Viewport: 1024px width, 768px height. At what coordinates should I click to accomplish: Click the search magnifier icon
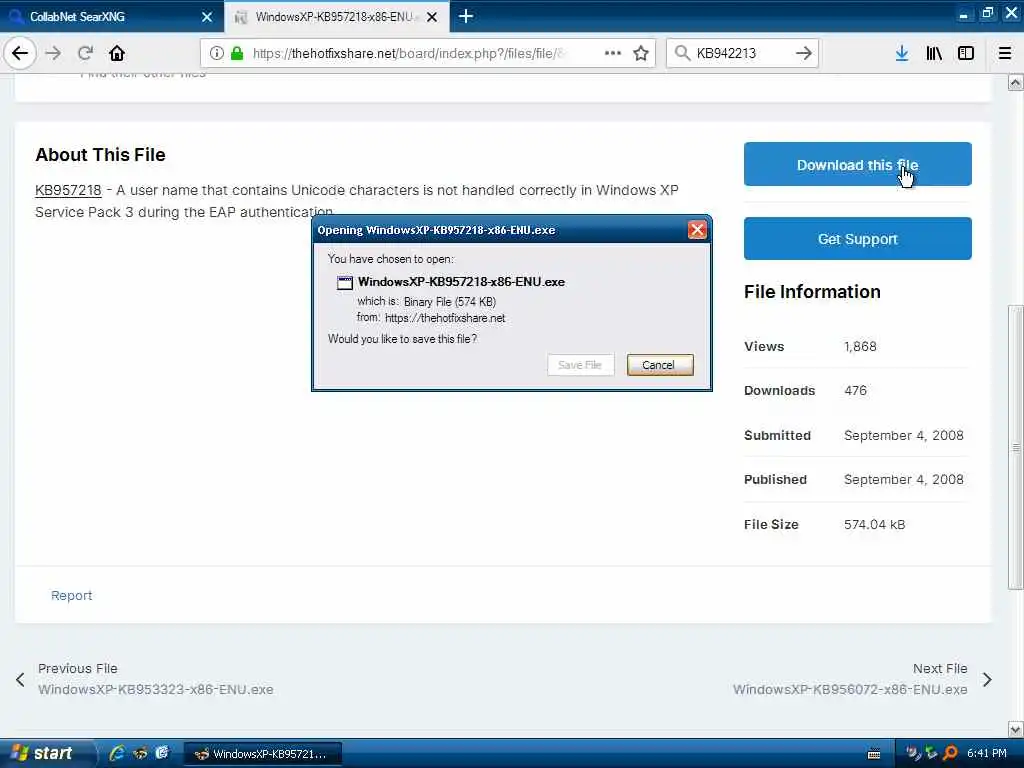click(x=682, y=53)
